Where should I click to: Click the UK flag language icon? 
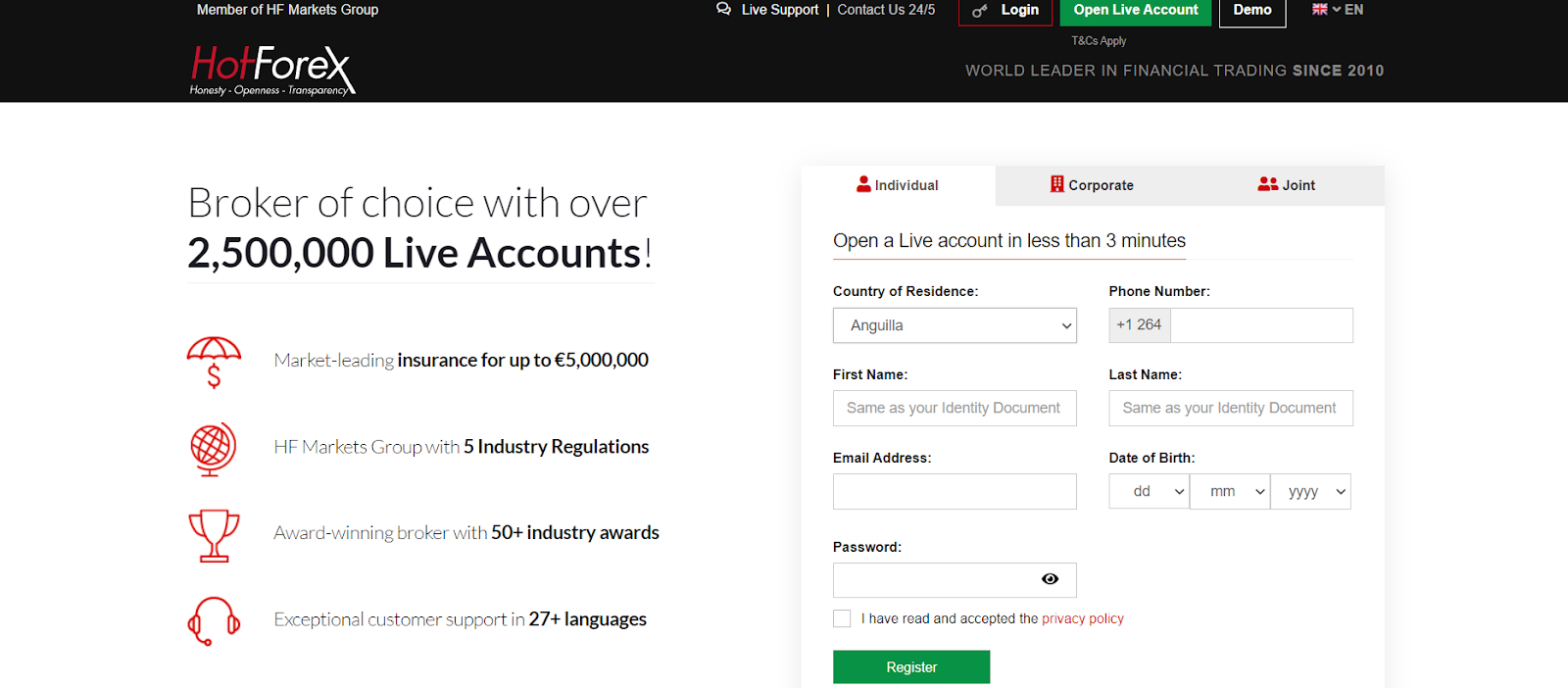(x=1320, y=9)
